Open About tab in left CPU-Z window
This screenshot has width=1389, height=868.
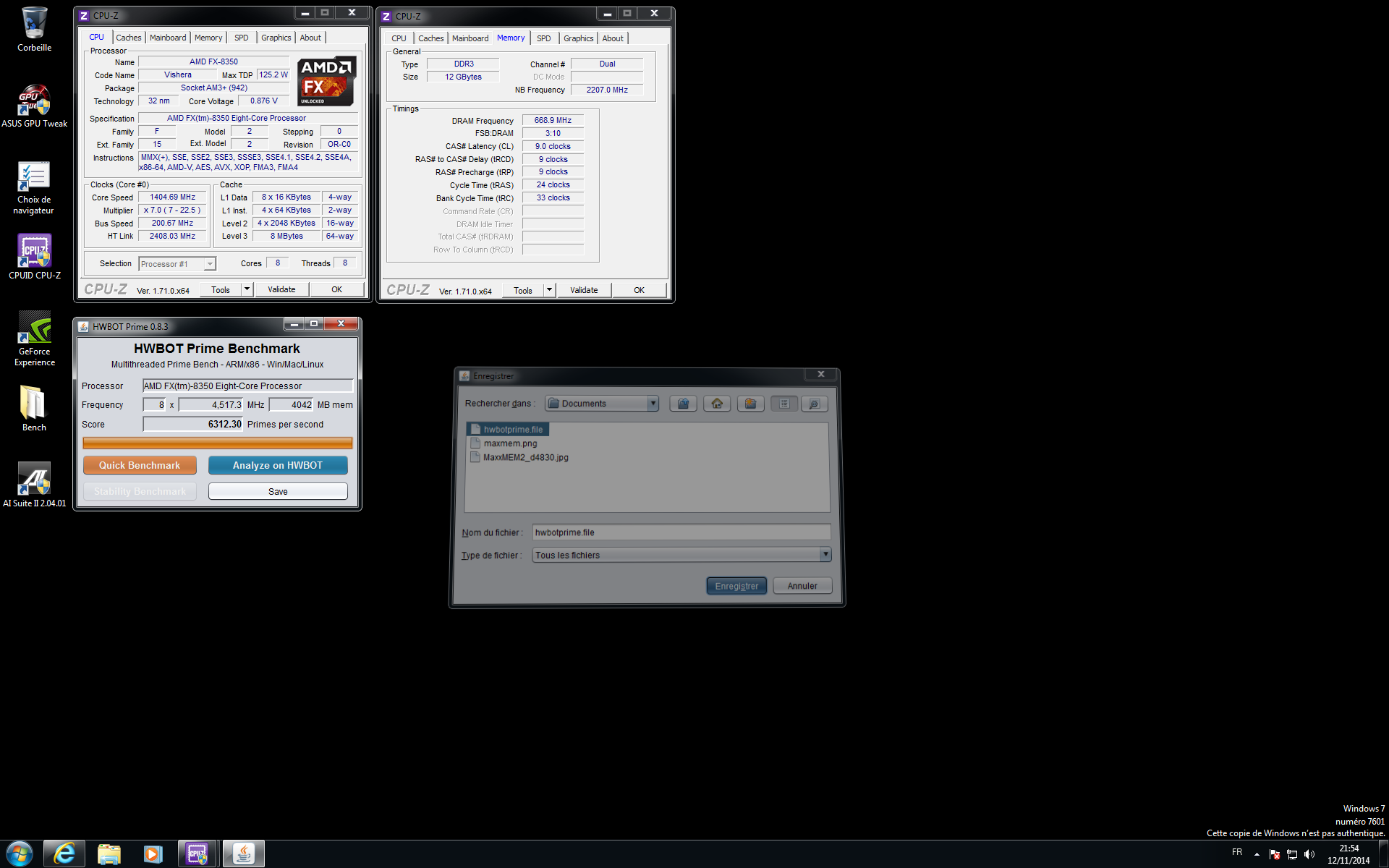click(310, 38)
